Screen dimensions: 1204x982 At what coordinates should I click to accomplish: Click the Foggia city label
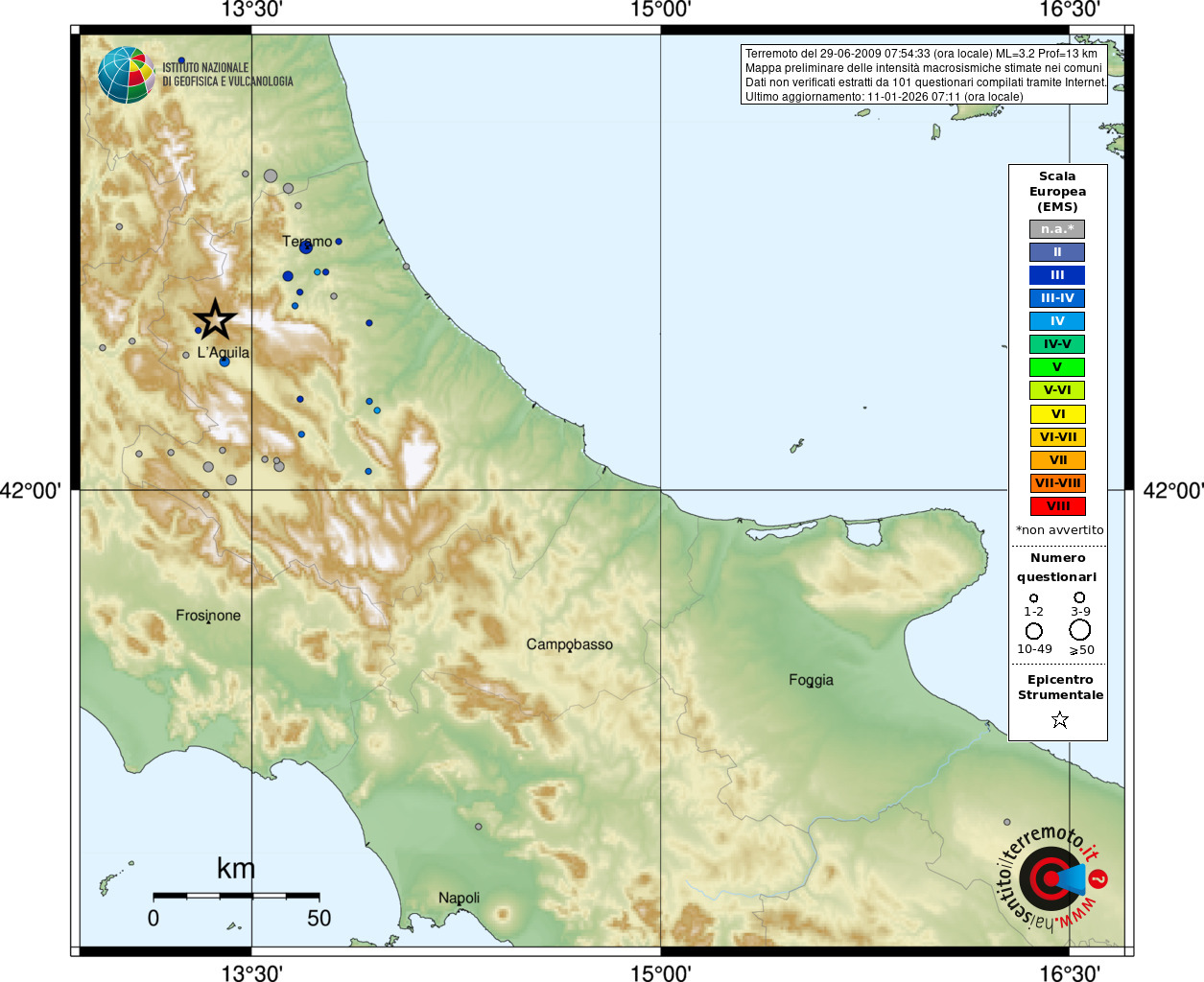[811, 680]
